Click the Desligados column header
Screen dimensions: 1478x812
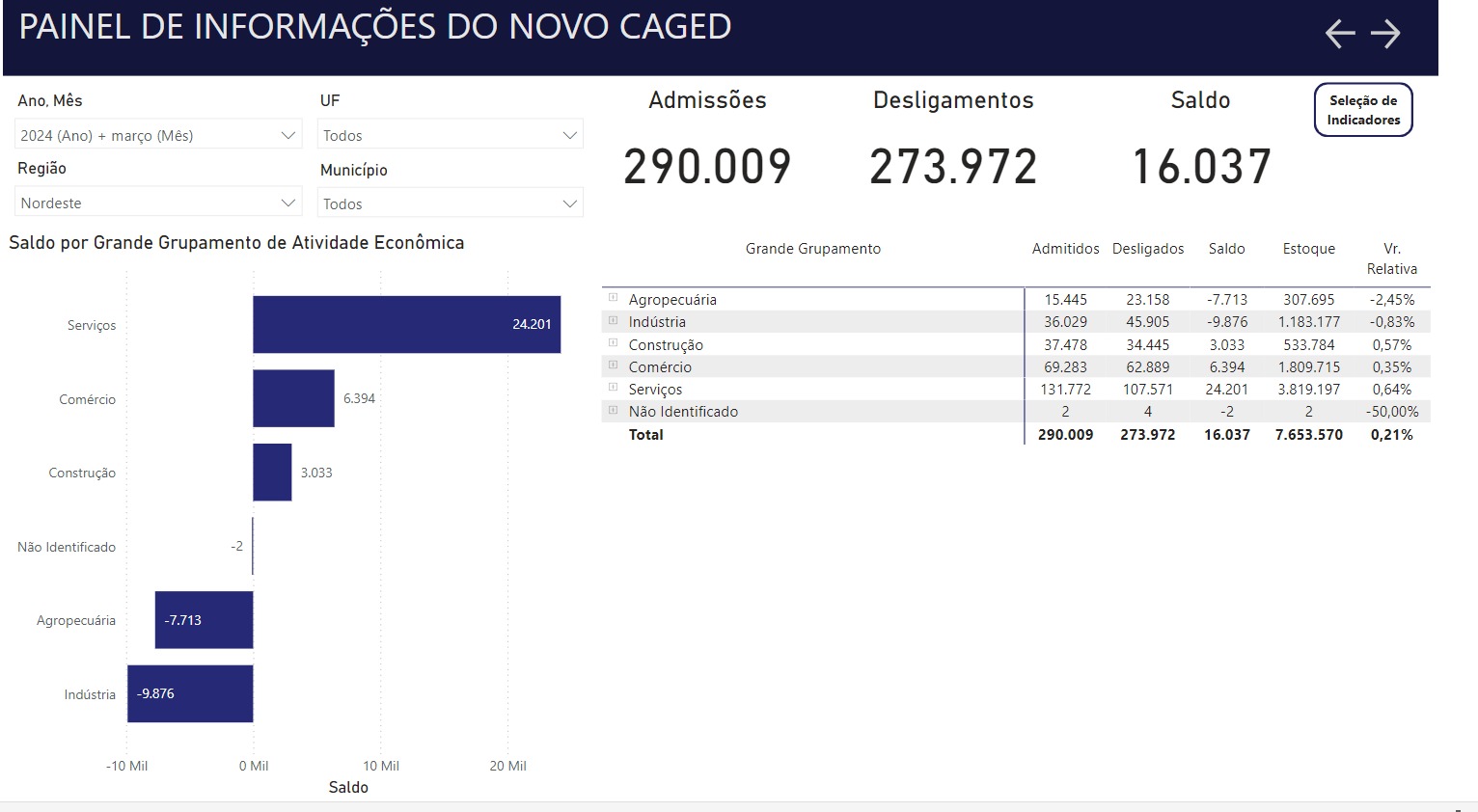(1148, 249)
